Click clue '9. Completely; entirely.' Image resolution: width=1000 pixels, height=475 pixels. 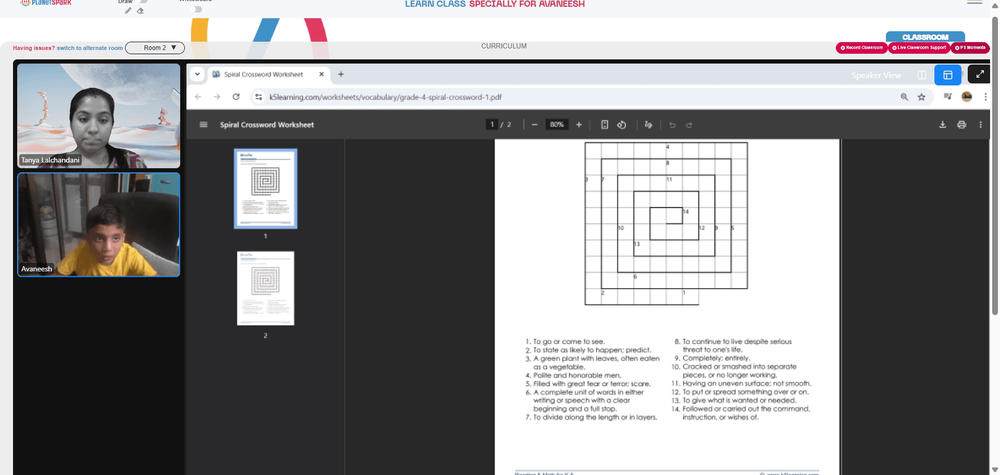pos(712,358)
